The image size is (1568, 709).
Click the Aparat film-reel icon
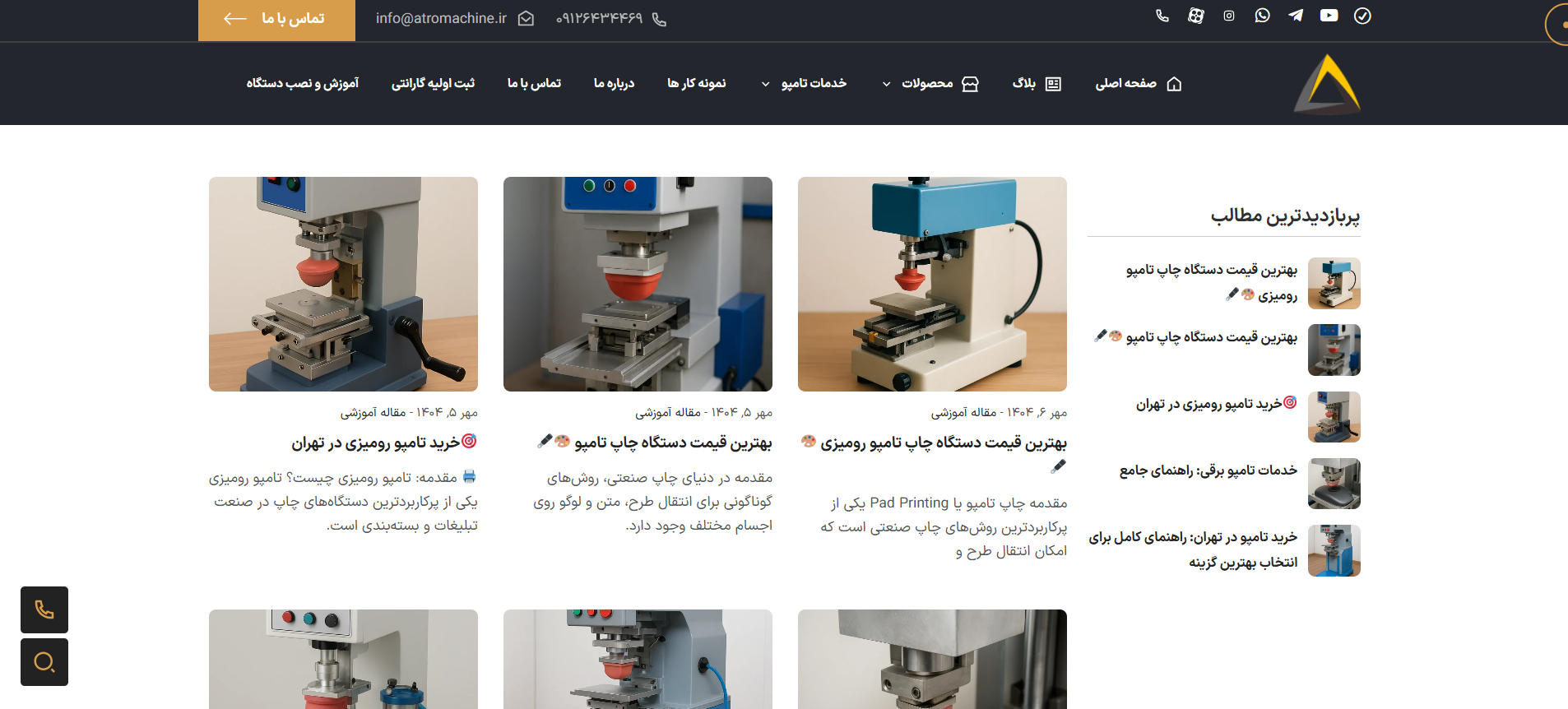pyautogui.click(x=1196, y=16)
